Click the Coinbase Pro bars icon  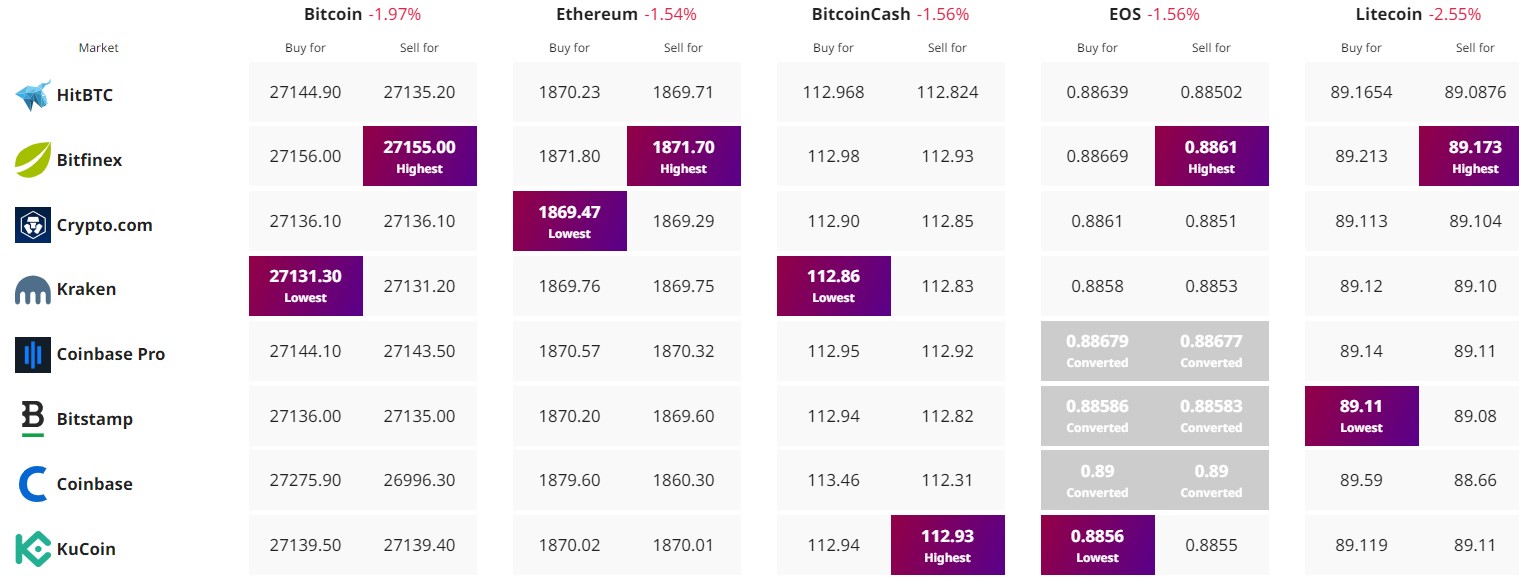click(33, 354)
